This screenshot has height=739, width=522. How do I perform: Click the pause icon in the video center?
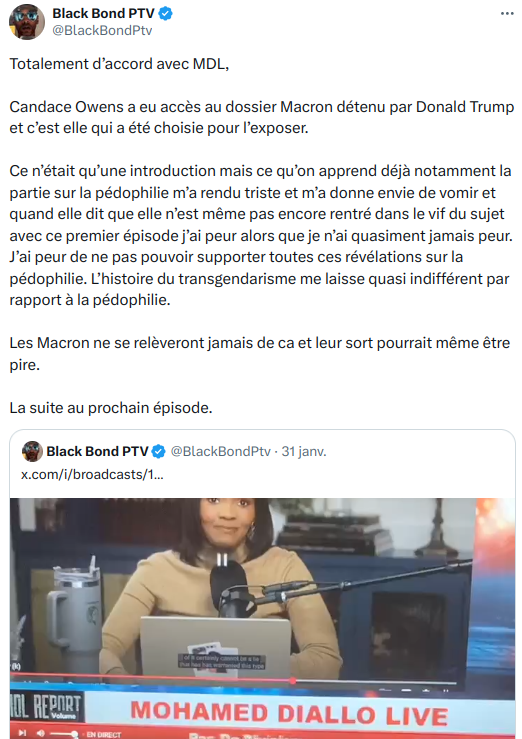(x=222, y=560)
